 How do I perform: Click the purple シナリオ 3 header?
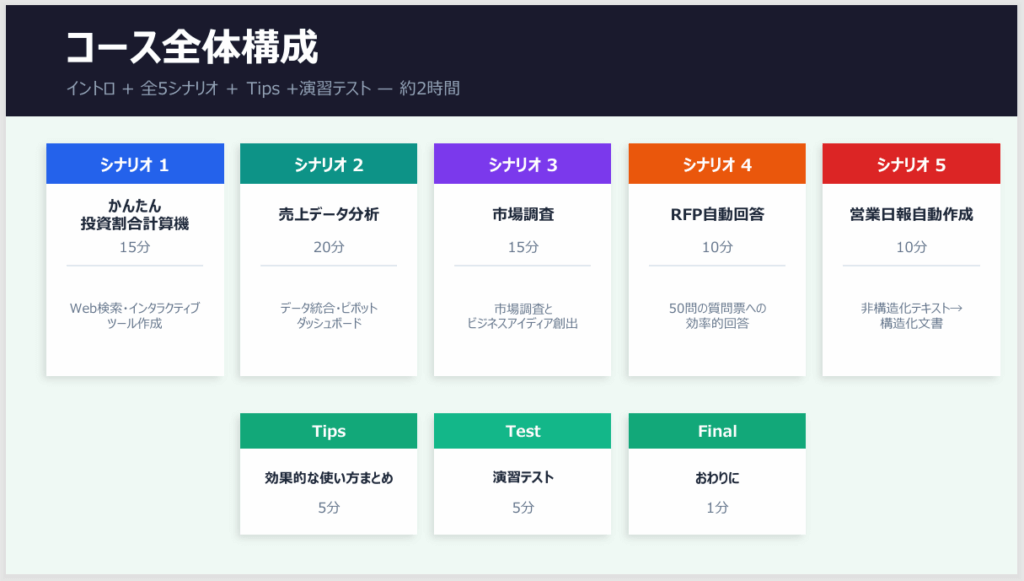[522, 165]
